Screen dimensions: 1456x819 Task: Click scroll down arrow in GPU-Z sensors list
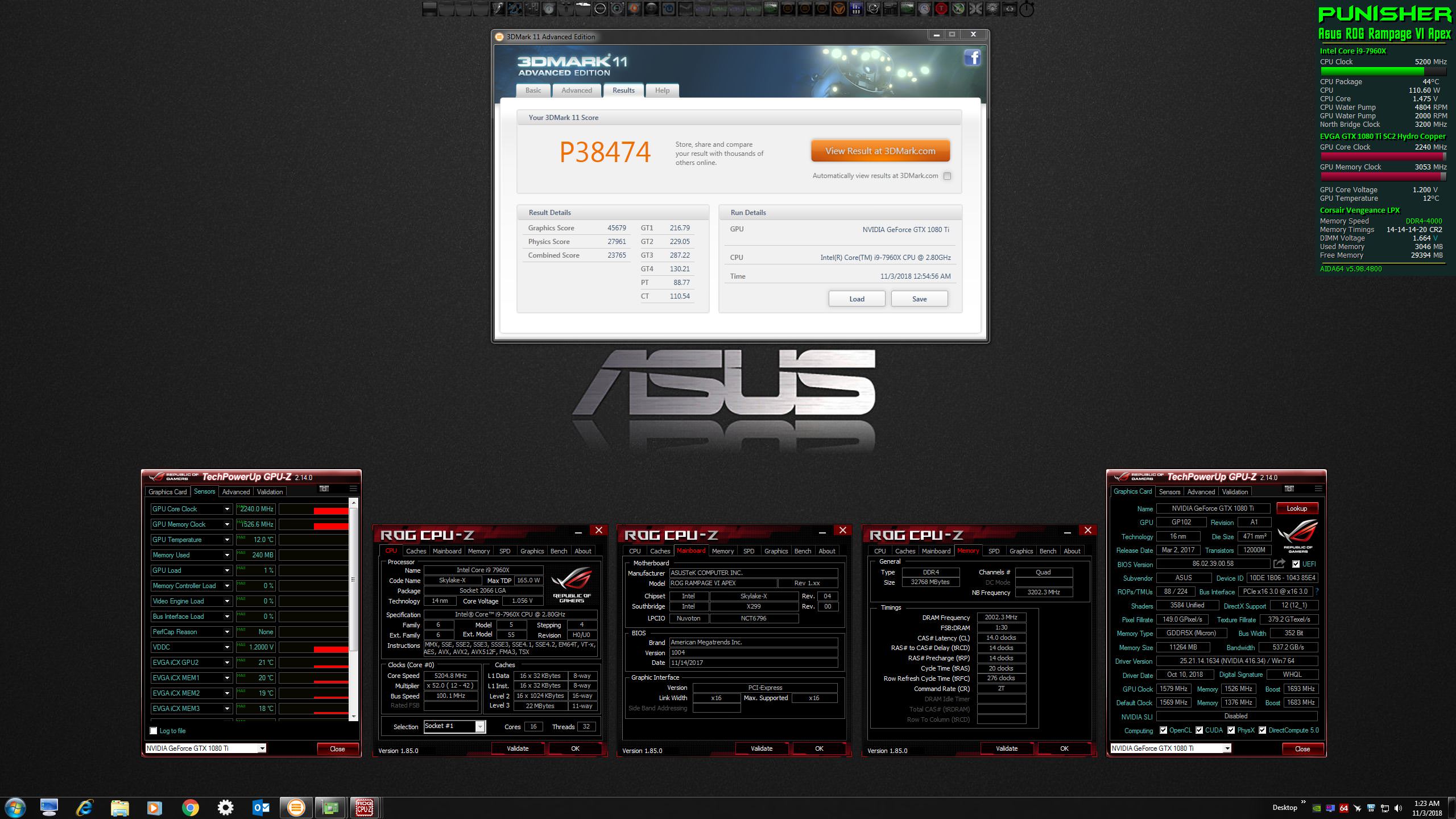point(353,717)
